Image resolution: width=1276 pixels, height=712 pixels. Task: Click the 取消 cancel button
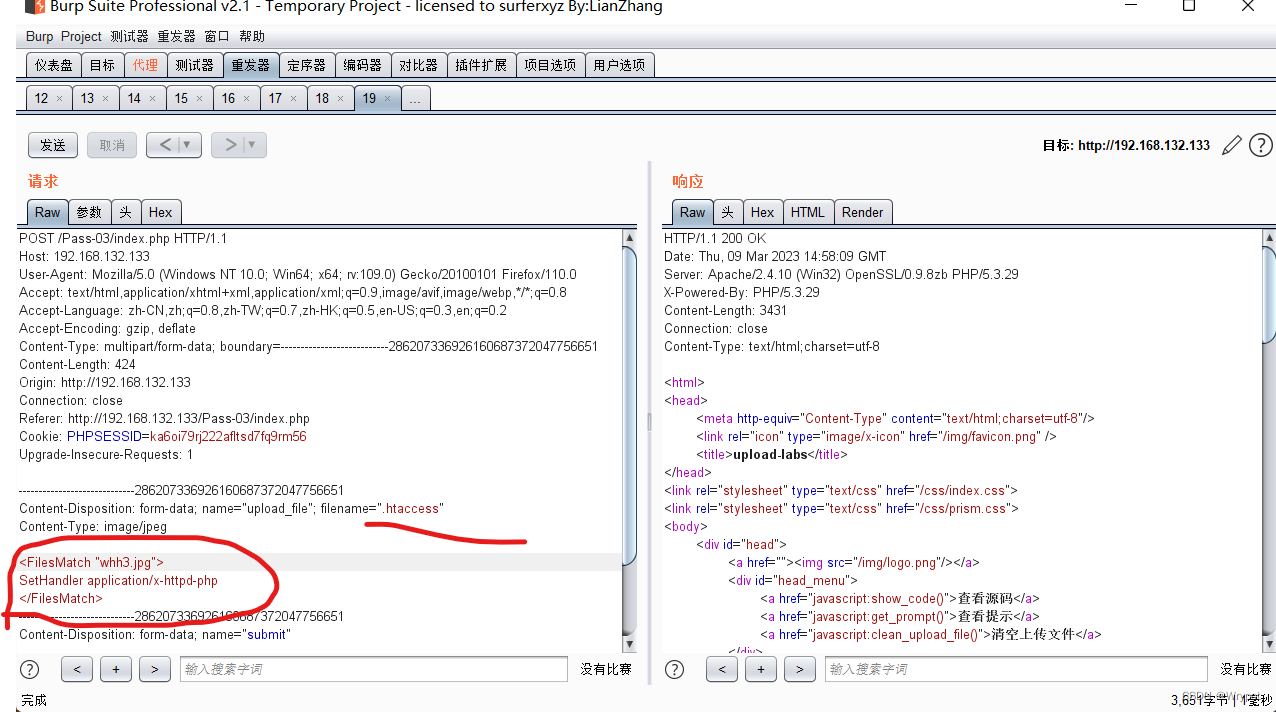[x=112, y=145]
